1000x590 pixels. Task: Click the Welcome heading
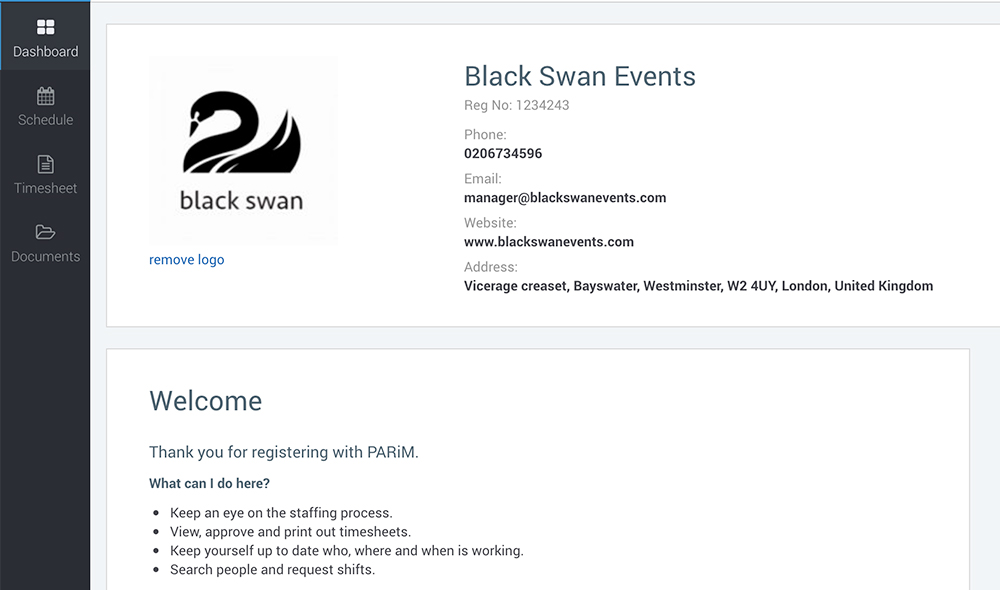click(x=205, y=401)
